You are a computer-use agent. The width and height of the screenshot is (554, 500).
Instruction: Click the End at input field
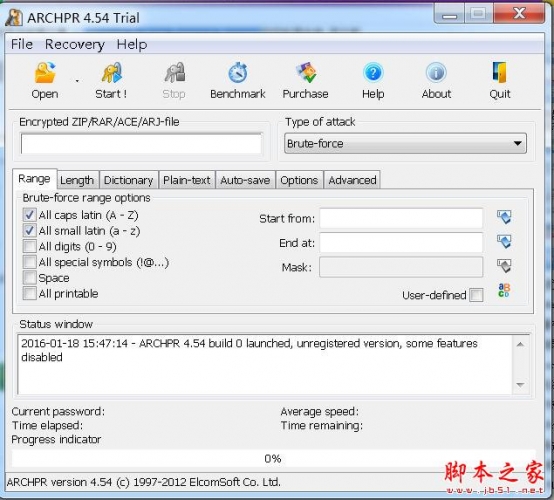401,242
